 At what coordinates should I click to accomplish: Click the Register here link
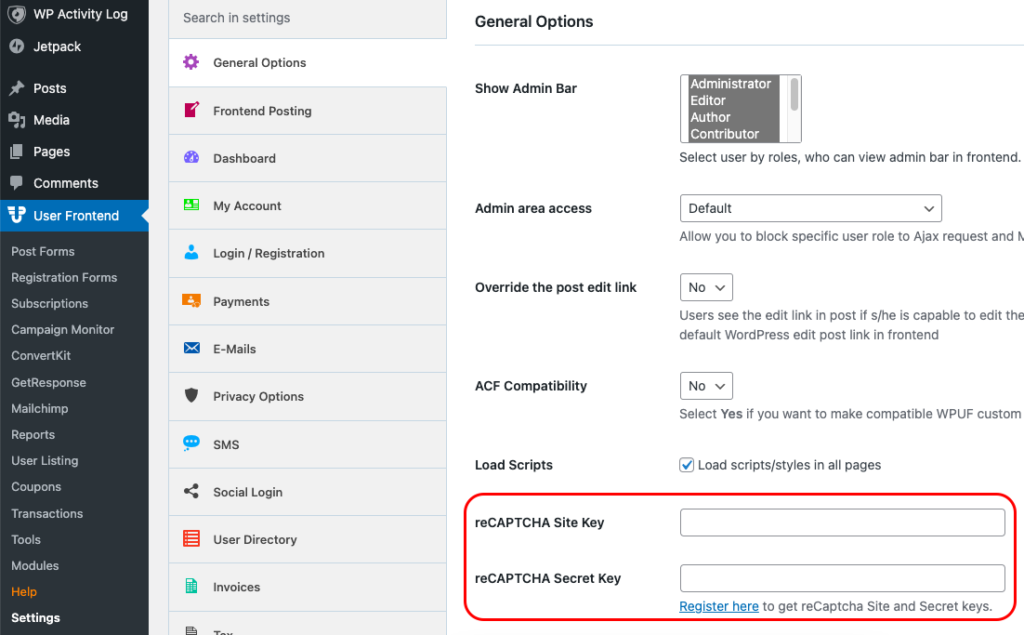tap(719, 606)
